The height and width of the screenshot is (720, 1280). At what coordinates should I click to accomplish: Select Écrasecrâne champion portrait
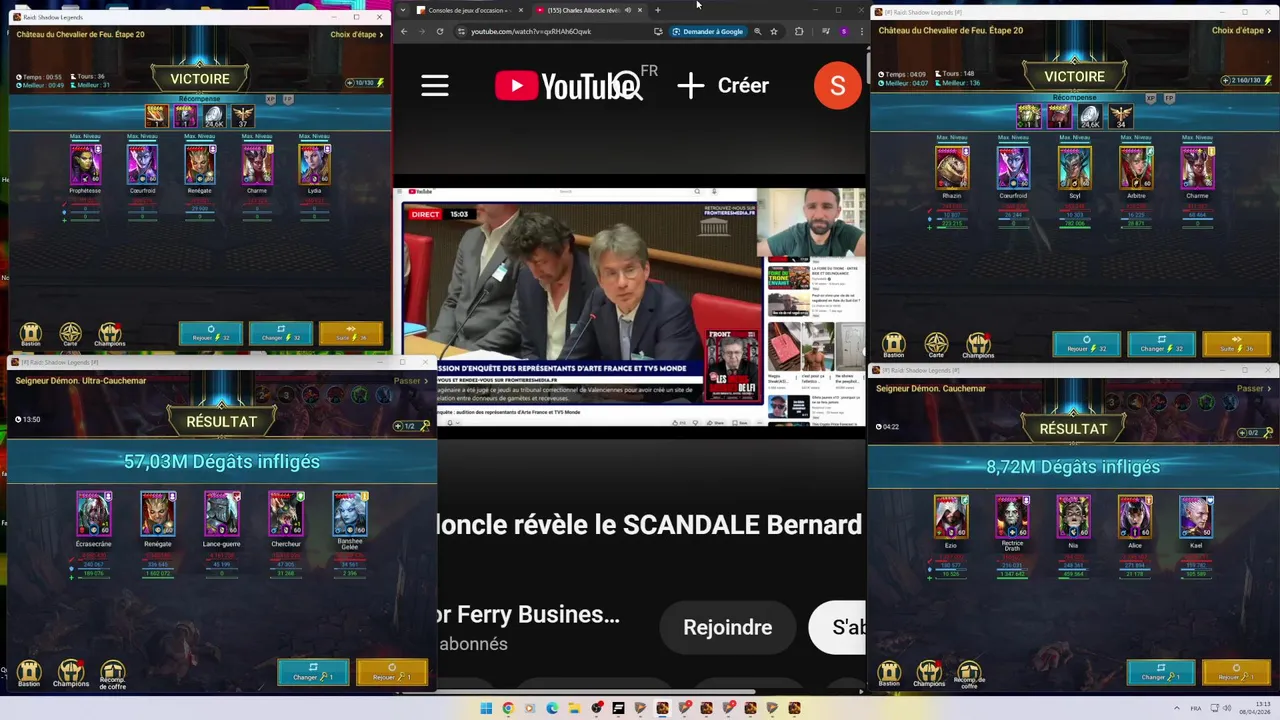[x=94, y=514]
